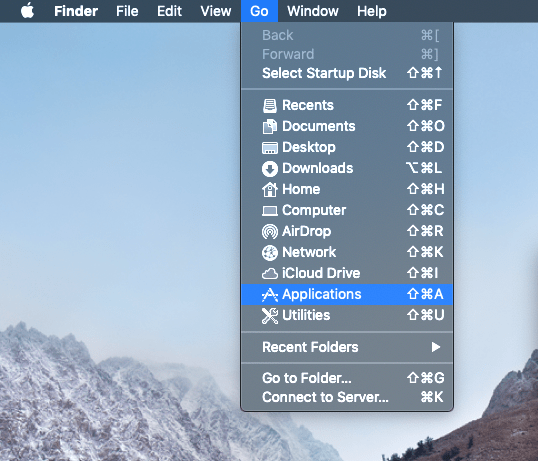Image resolution: width=538 pixels, height=461 pixels.
Task: Open the File menu
Action: pos(127,11)
